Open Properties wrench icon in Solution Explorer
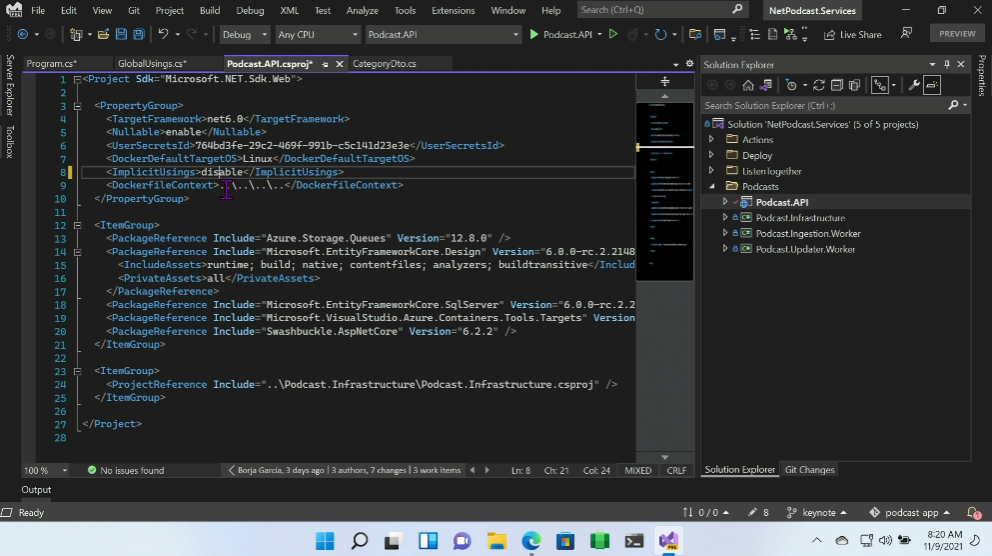Screen dimensions: 992x556 pos(914,85)
